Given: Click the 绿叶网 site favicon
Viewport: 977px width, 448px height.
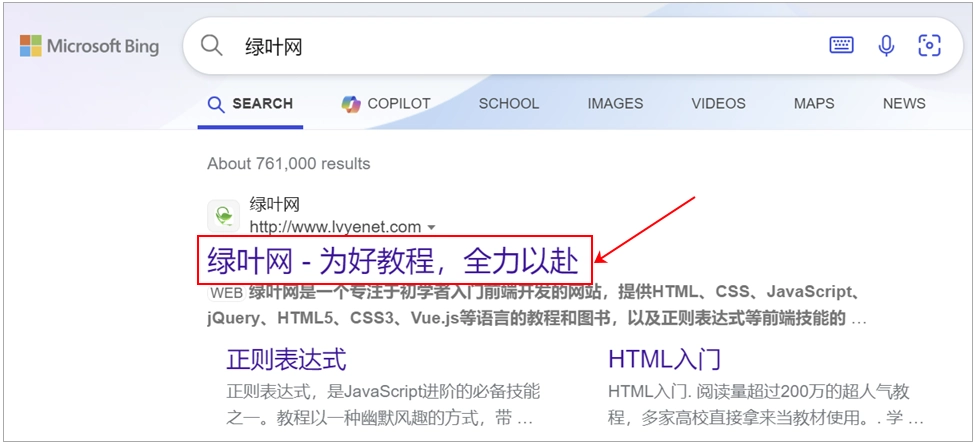Looking at the screenshot, I should point(223,216).
